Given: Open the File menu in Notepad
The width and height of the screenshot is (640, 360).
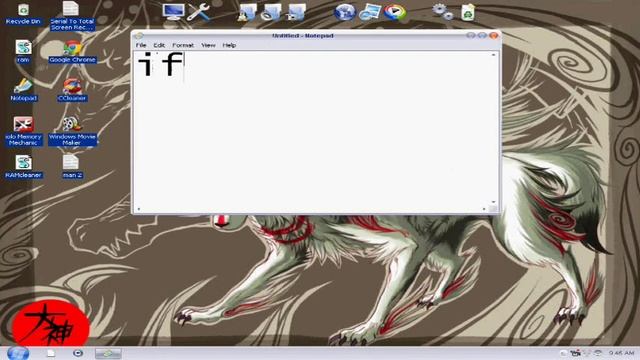Looking at the screenshot, I should click(x=141, y=45).
